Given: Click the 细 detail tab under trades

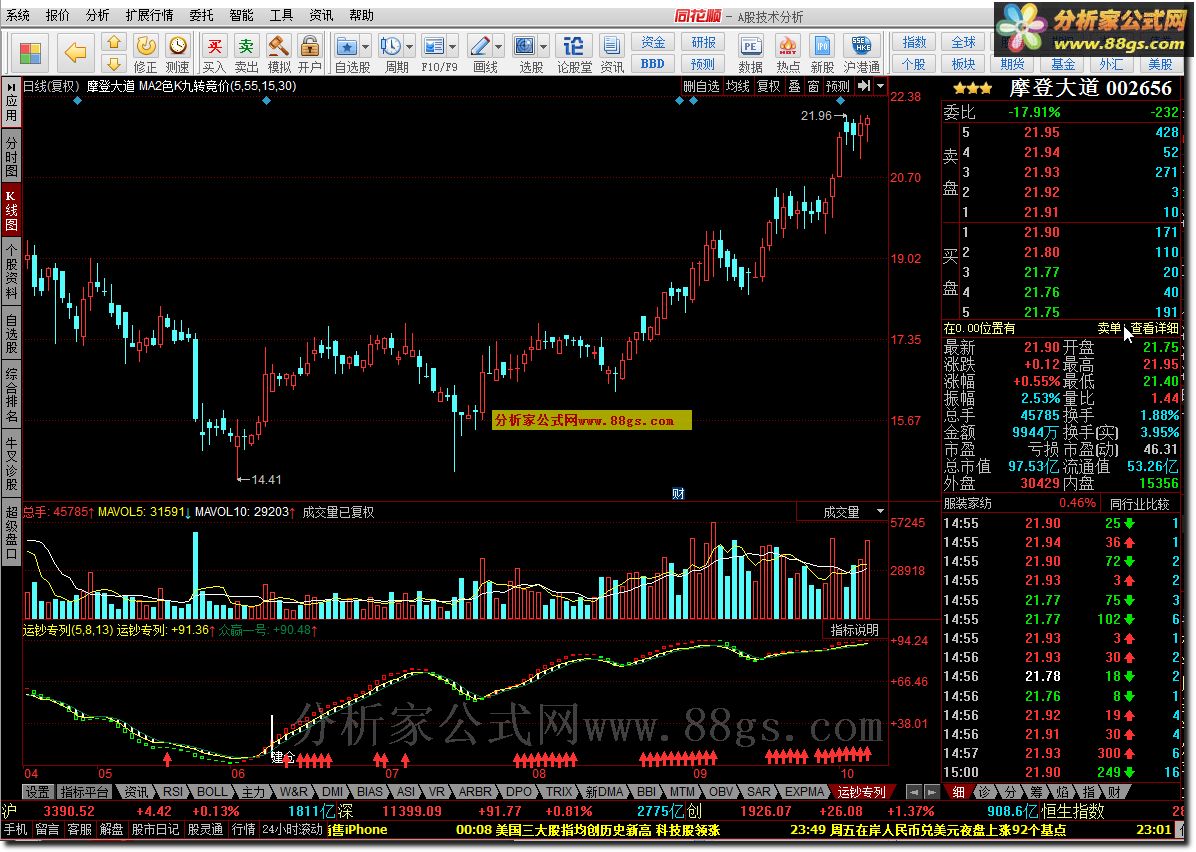Looking at the screenshot, I should [959, 792].
